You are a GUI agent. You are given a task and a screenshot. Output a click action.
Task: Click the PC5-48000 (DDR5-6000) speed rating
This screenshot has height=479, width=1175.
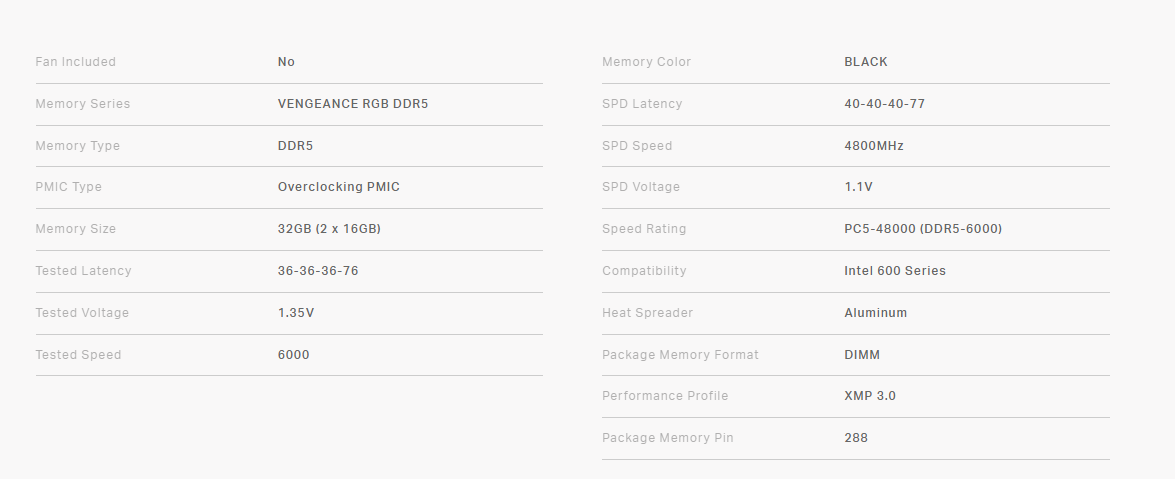coord(923,229)
